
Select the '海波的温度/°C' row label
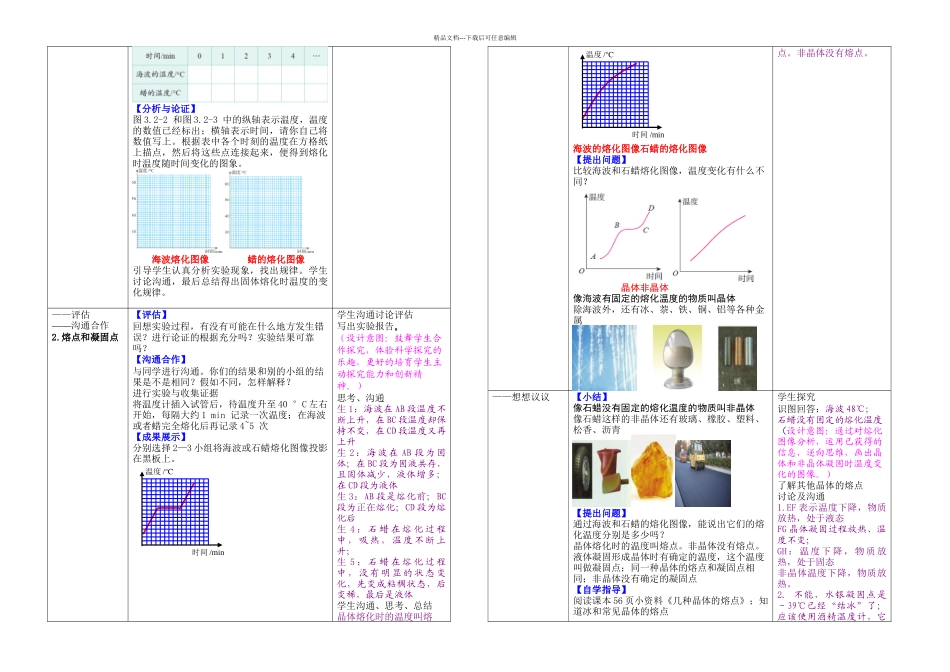point(161,75)
